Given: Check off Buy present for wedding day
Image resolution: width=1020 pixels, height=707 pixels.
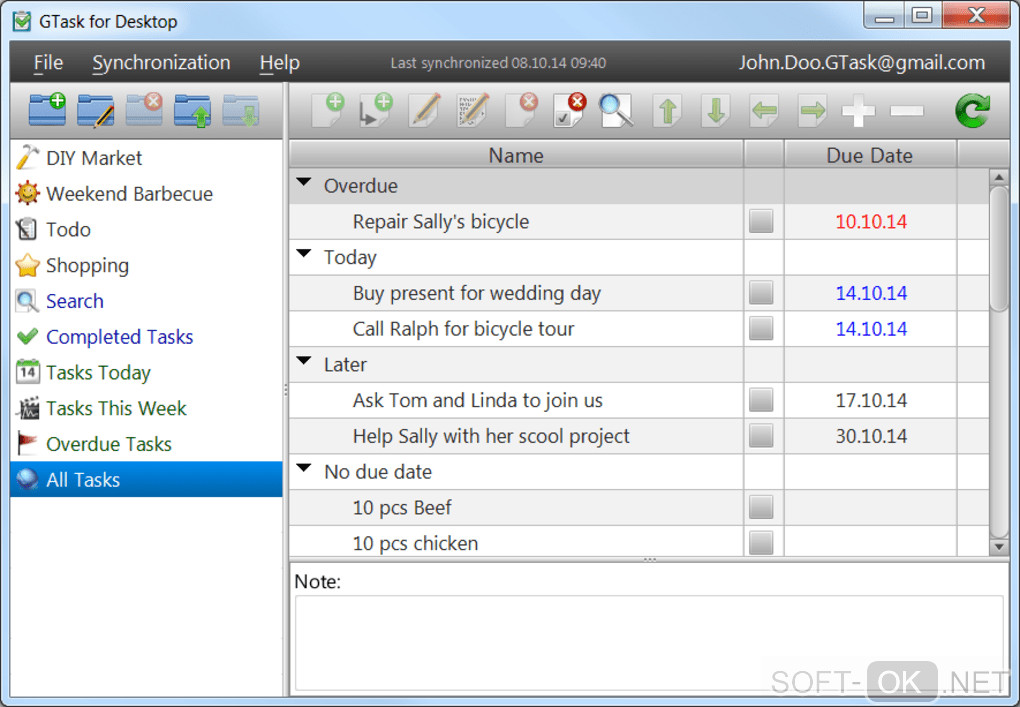Looking at the screenshot, I should click(x=761, y=293).
